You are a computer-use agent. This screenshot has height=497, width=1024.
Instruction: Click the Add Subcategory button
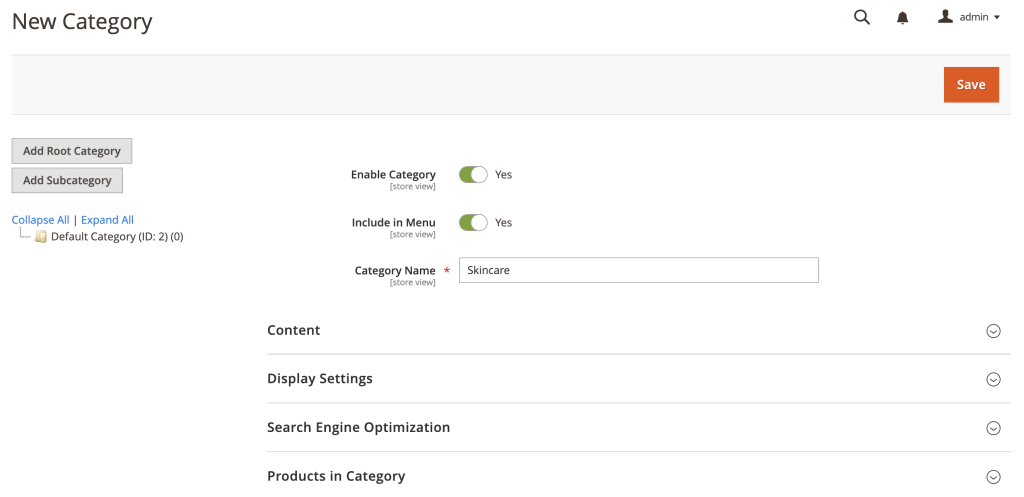pyautogui.click(x=67, y=181)
